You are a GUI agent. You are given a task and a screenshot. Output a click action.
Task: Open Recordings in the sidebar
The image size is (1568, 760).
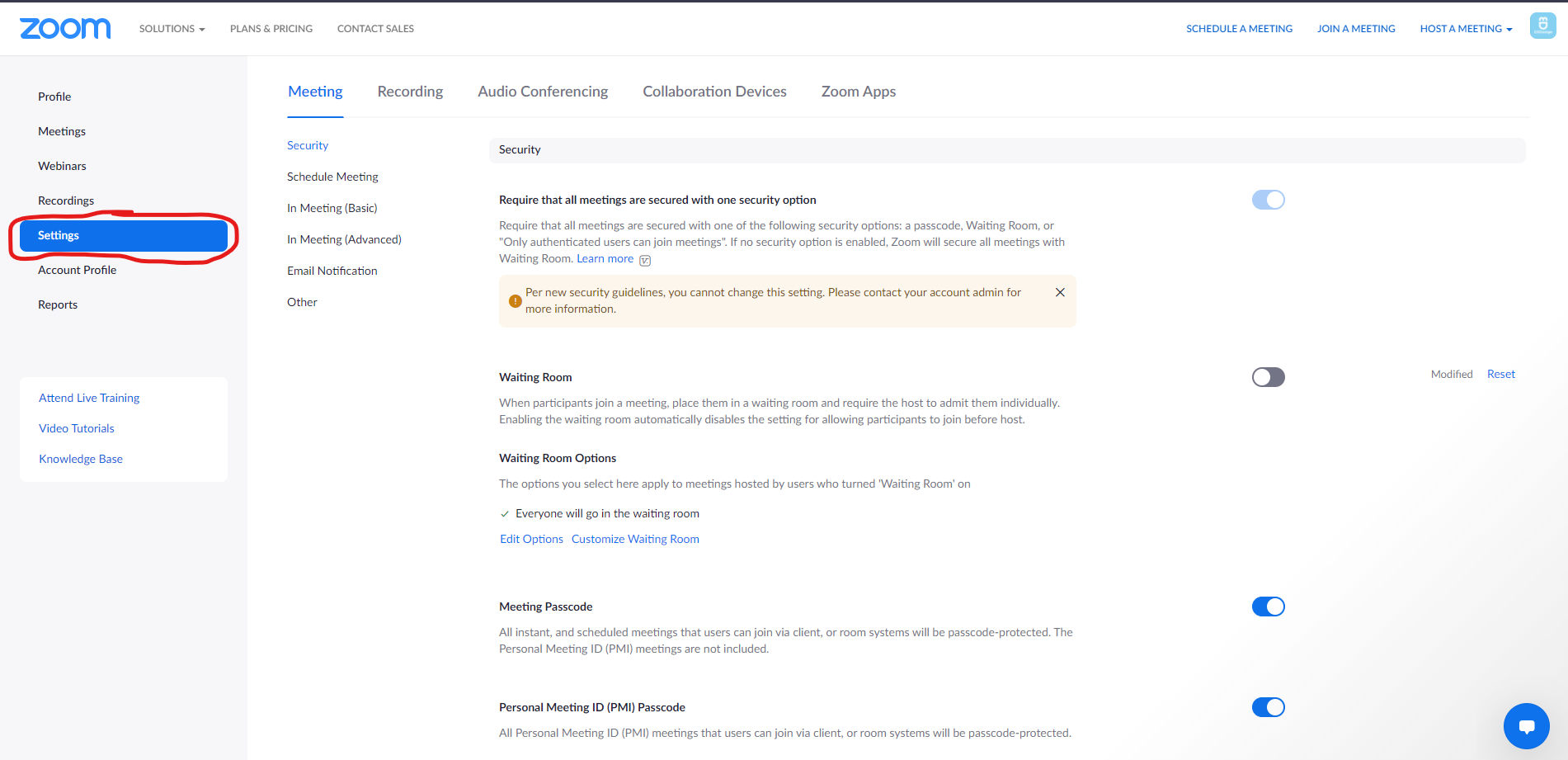(66, 201)
